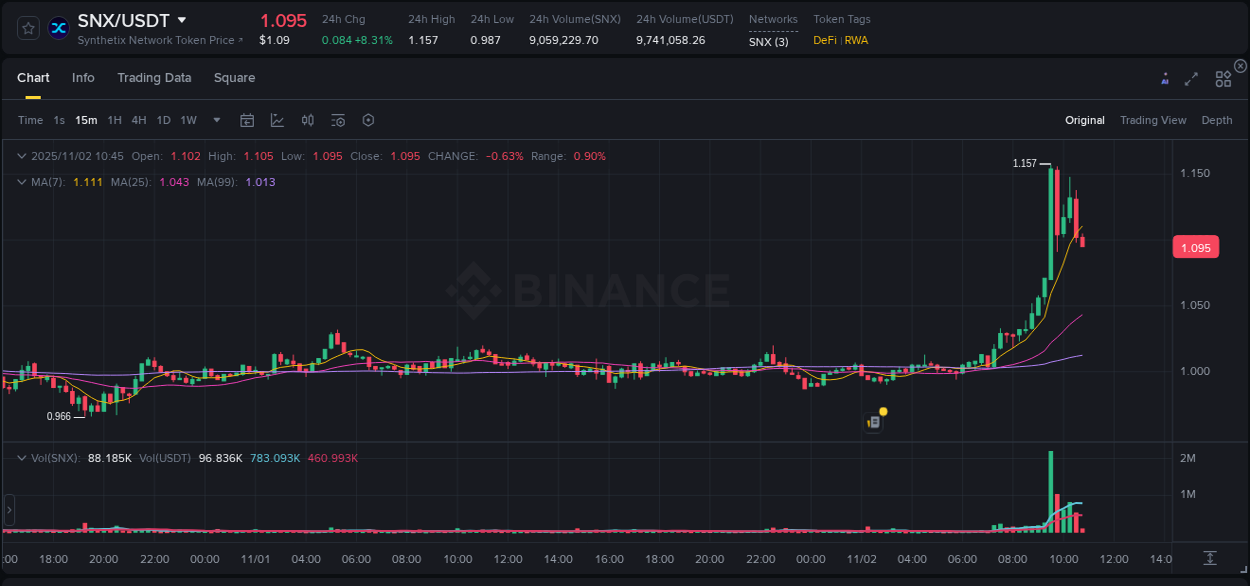Screen dimensions: 1250x586
Task: Open chart settings via hexagon icon
Action: point(368,120)
